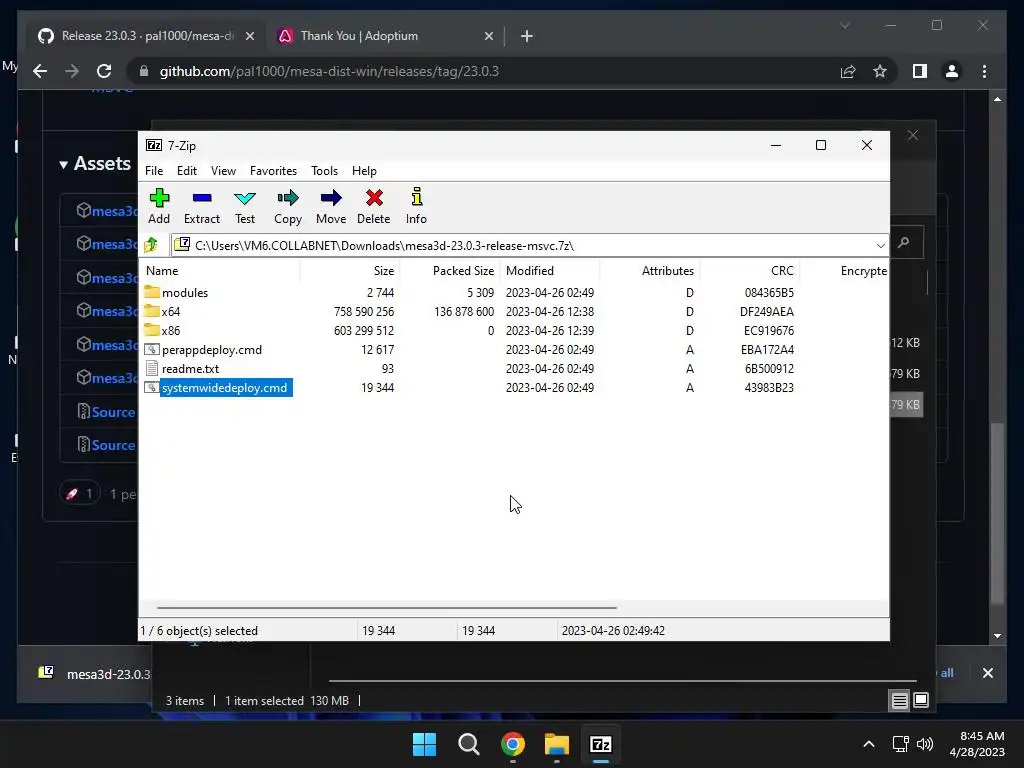Open Chrome profile icon
Image resolution: width=1024 pixels, height=768 pixels.
click(x=952, y=71)
